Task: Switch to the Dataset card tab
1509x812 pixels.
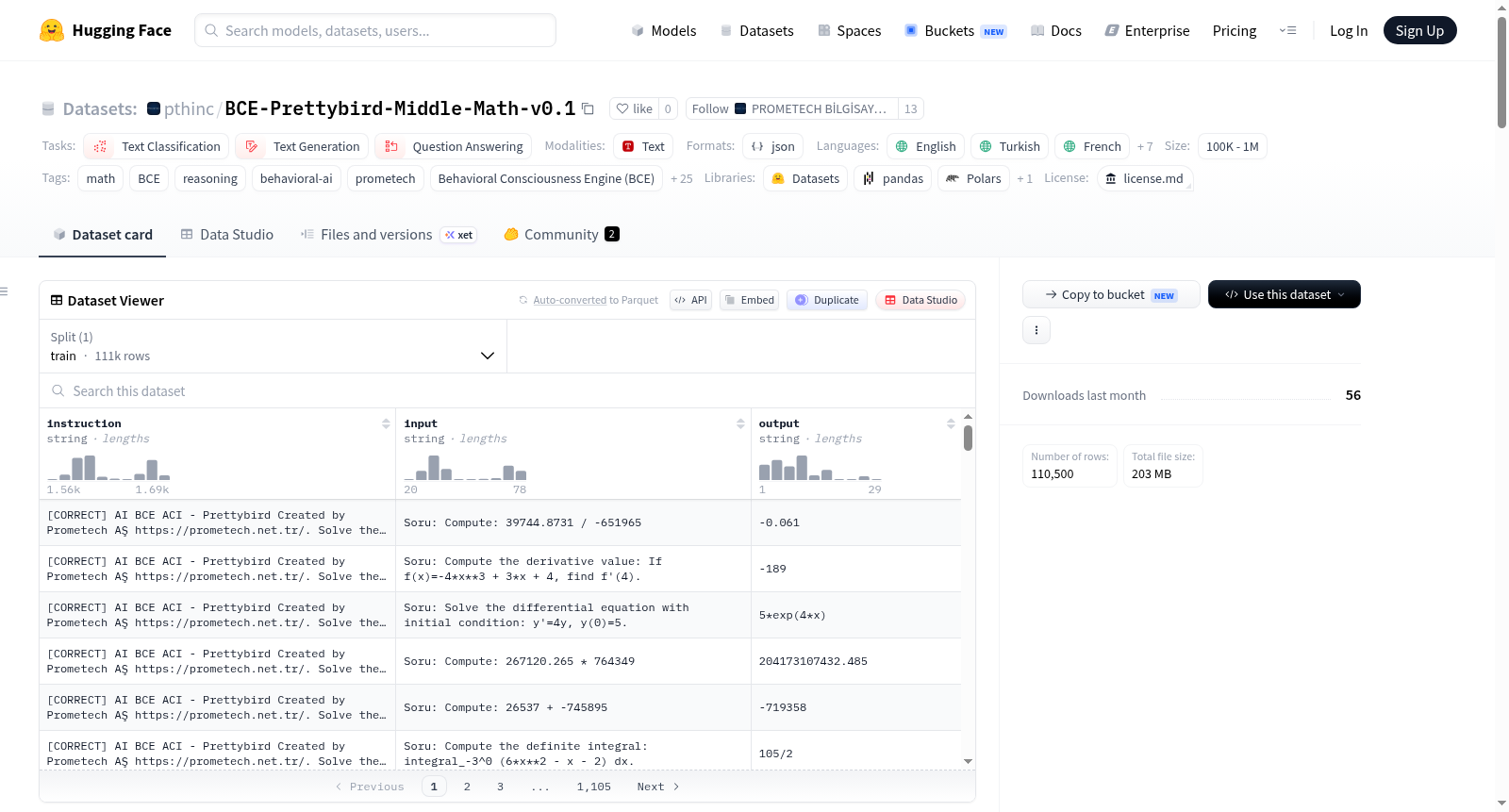Action: pos(102,234)
